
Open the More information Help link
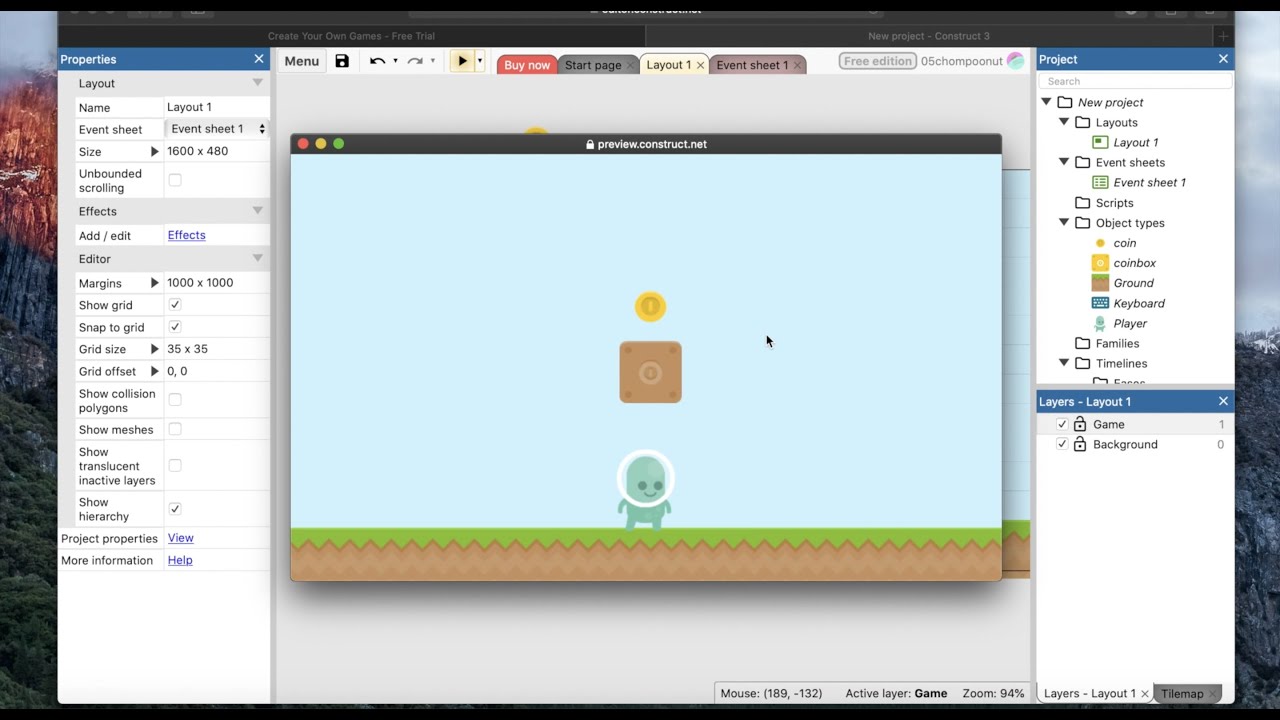pyautogui.click(x=180, y=560)
